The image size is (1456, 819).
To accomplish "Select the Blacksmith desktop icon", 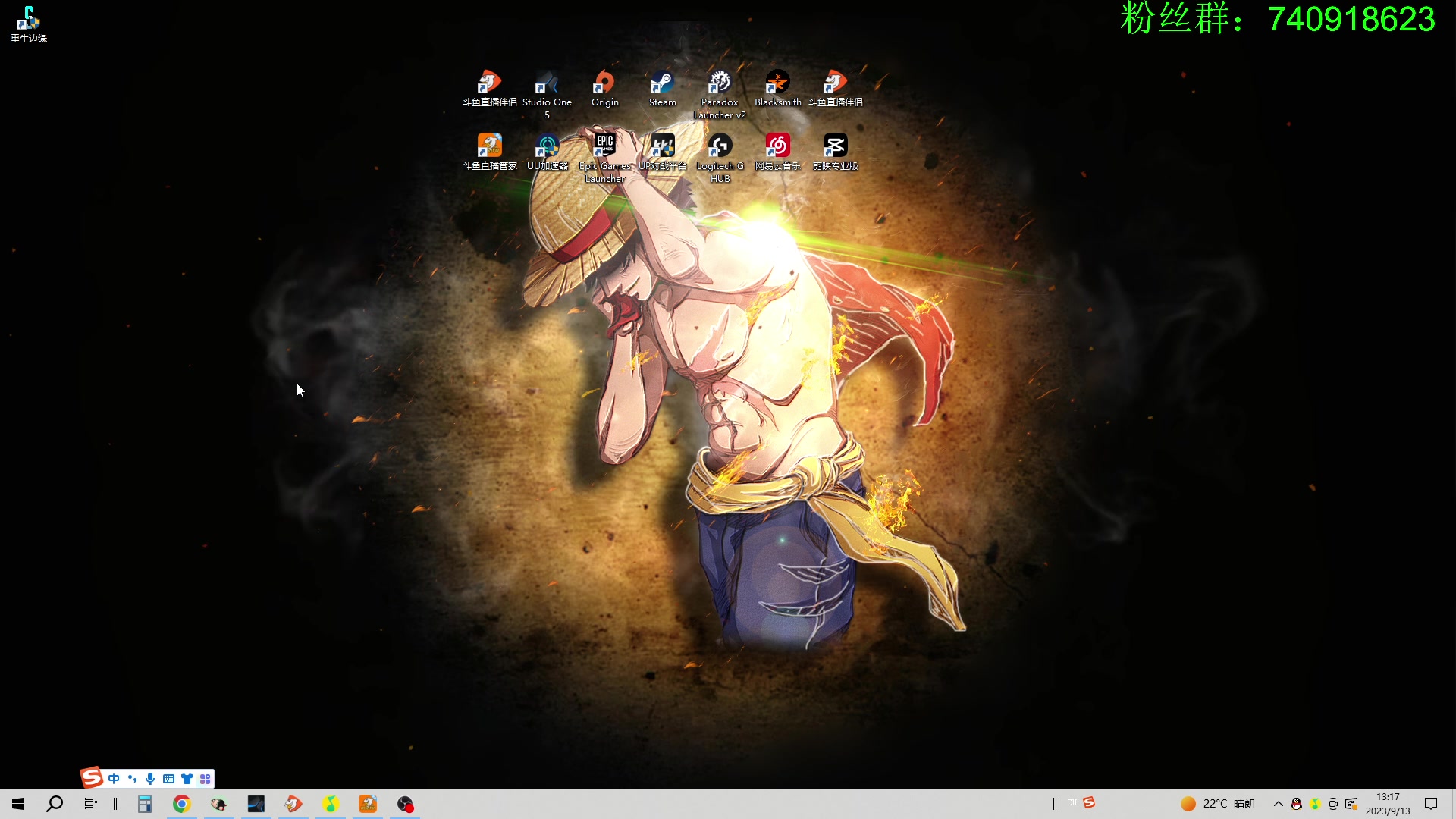I will [x=777, y=89].
